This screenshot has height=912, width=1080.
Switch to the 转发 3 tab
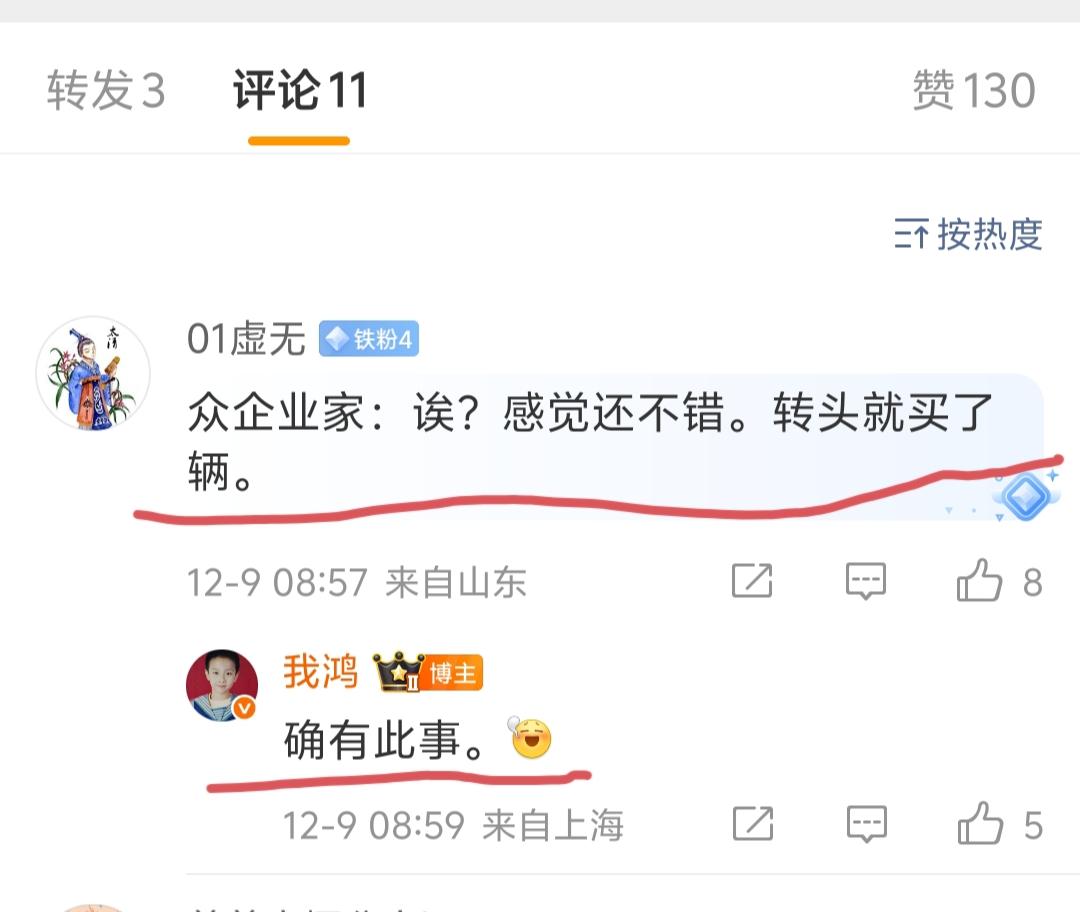tap(106, 90)
